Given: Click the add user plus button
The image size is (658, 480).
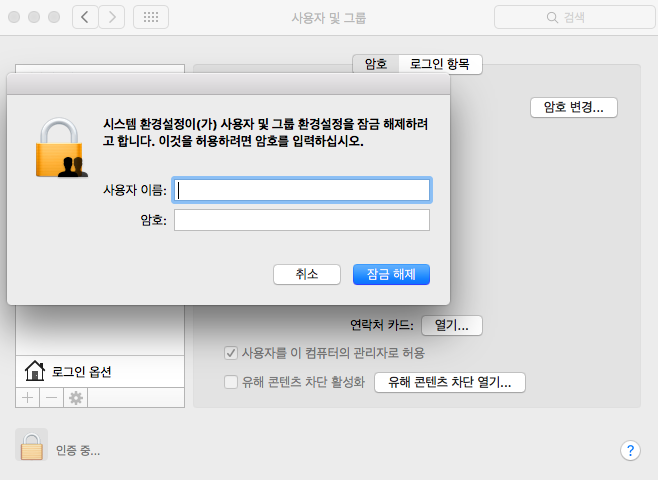Looking at the screenshot, I should pyautogui.click(x=27, y=397).
